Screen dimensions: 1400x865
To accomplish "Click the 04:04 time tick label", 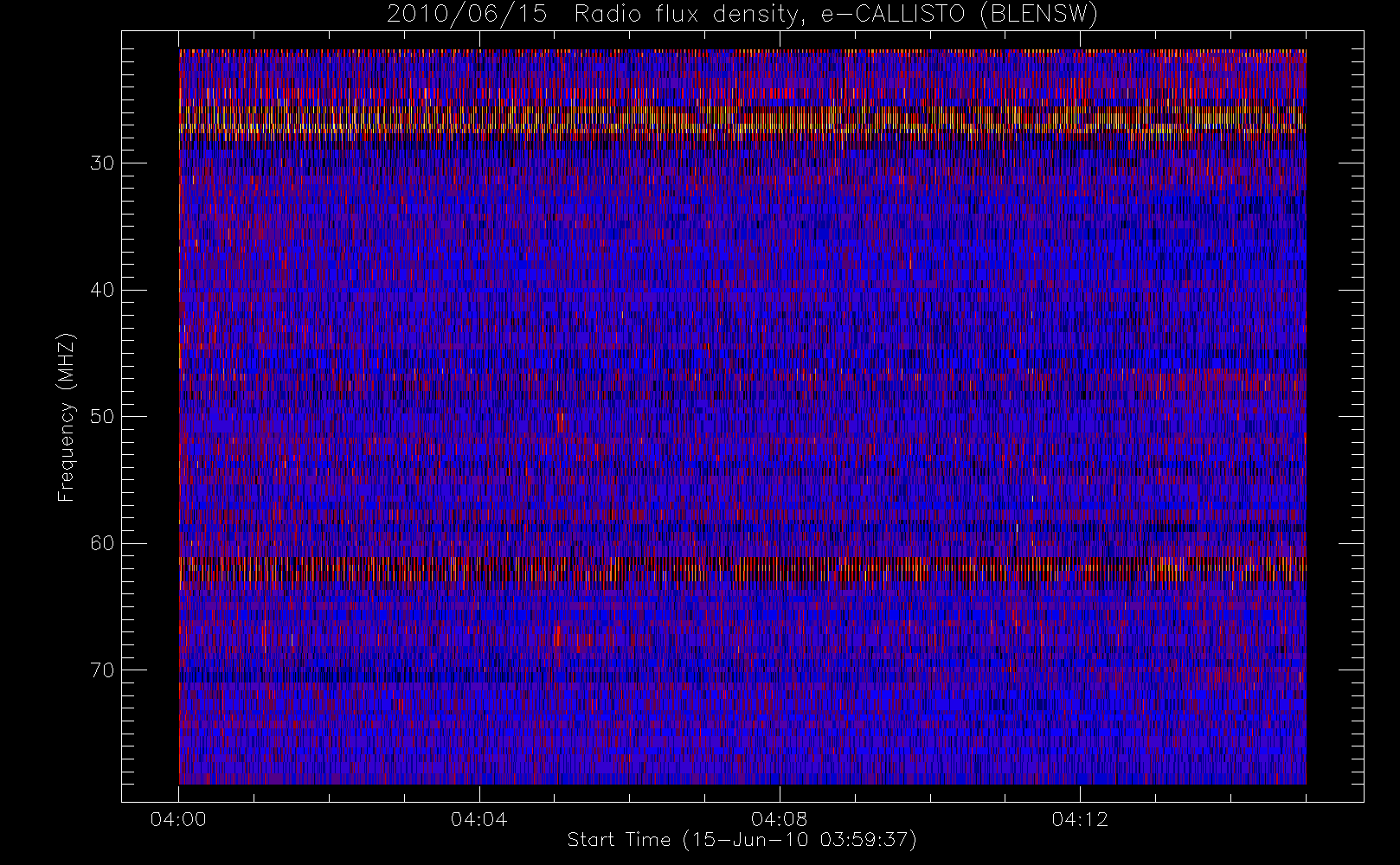I will point(478,819).
